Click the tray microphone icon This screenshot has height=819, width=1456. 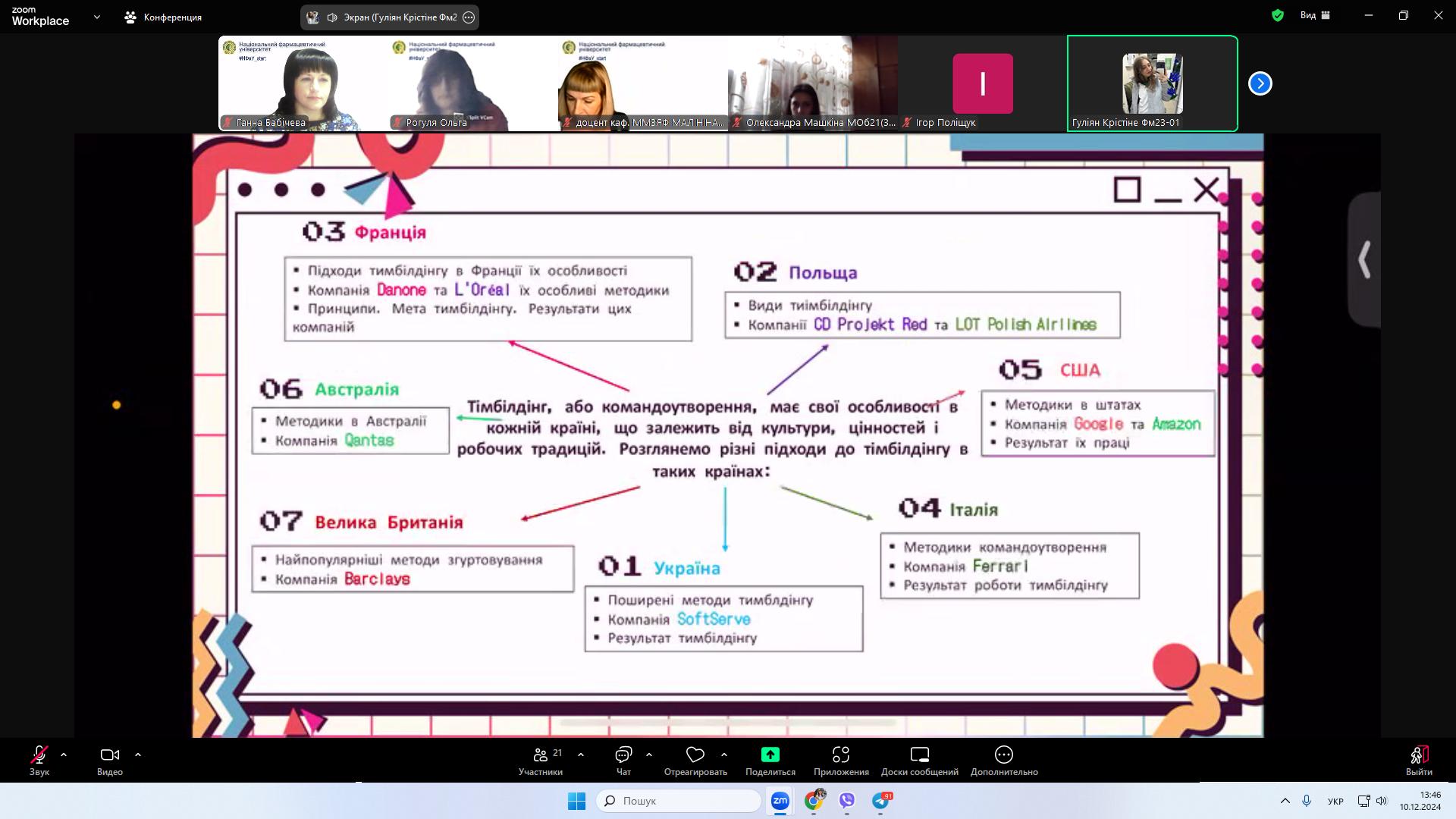[x=1307, y=801]
